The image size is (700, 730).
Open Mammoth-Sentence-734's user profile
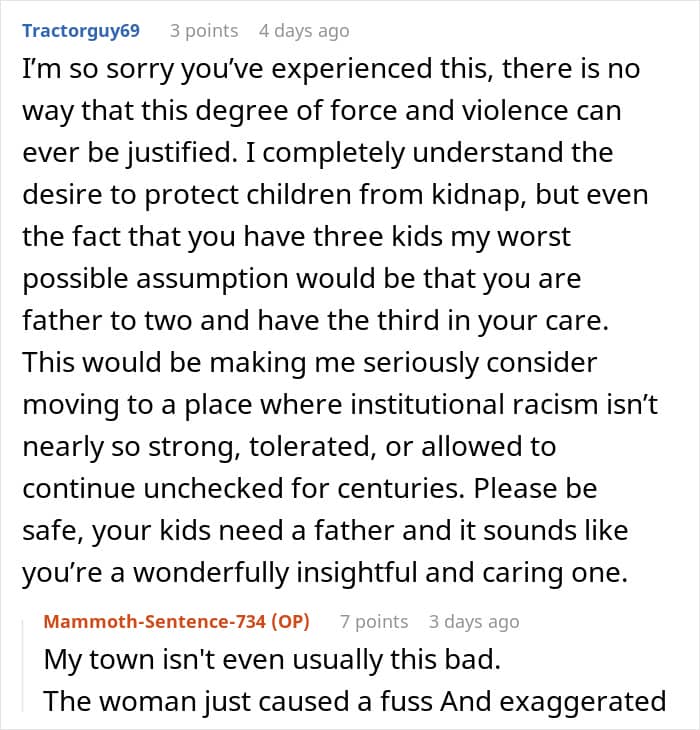coord(155,622)
